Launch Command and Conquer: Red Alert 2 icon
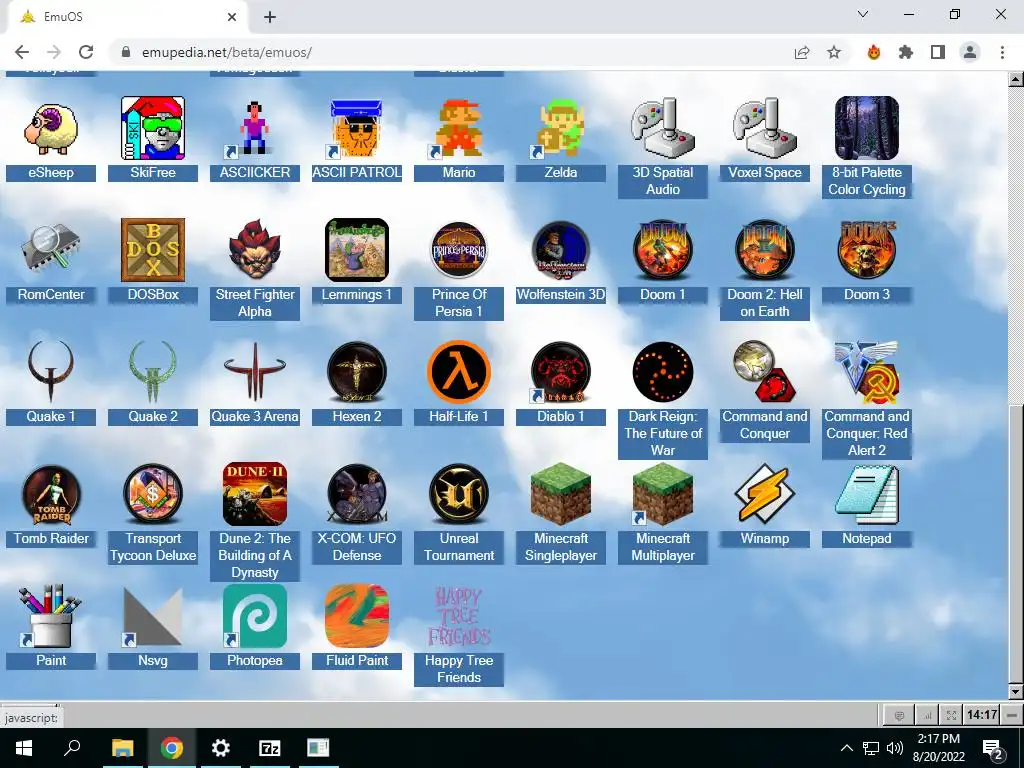 (867, 372)
